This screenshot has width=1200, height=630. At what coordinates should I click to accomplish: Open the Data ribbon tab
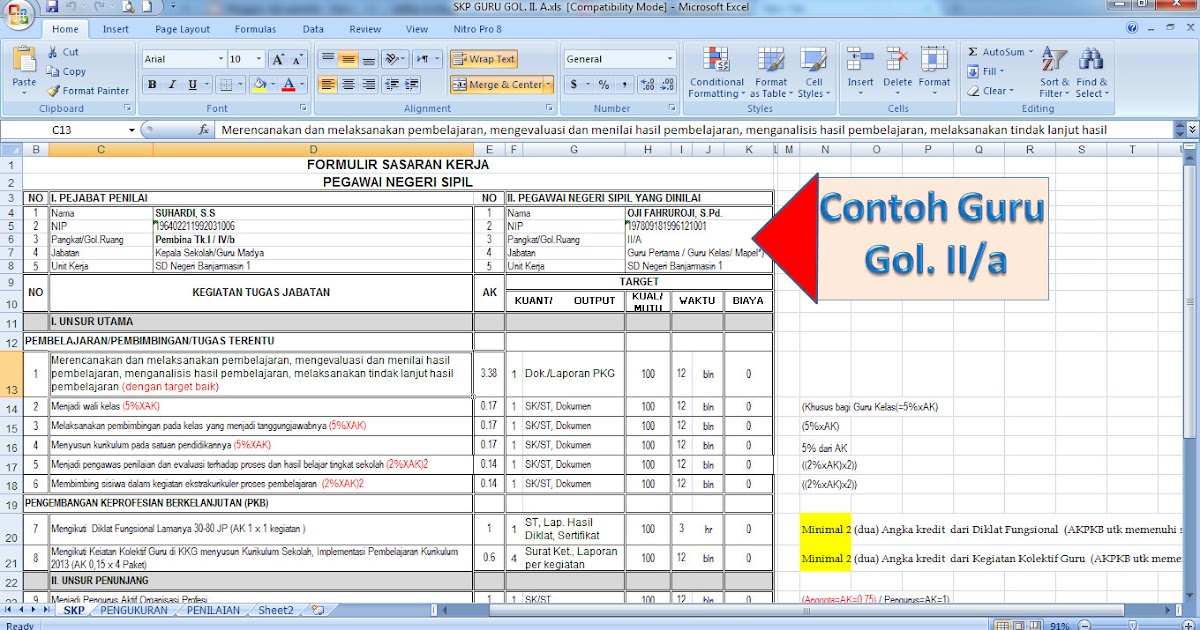(x=313, y=30)
